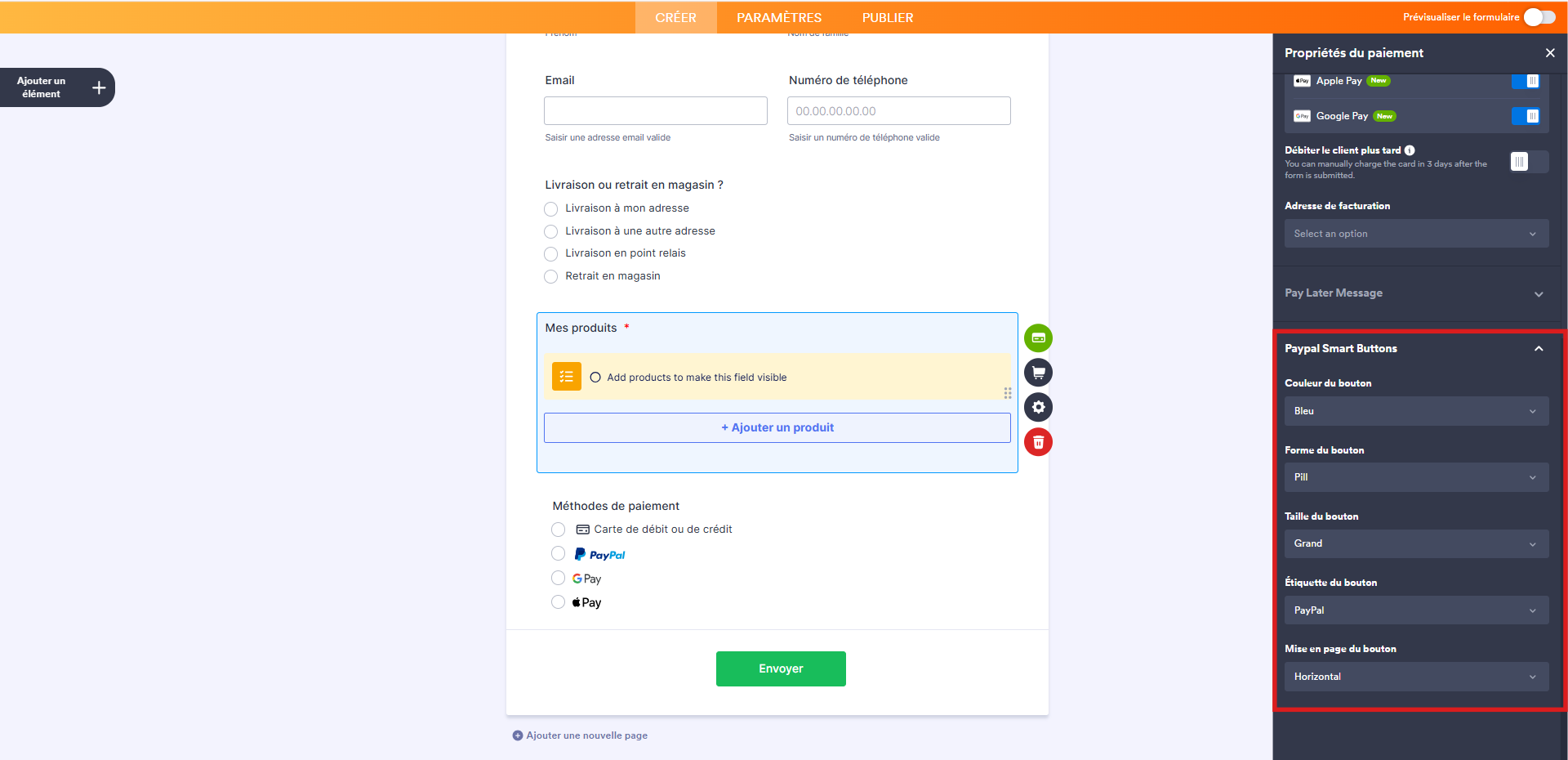The width and height of the screenshot is (1568, 760).
Task: Click the red trash icon to delete field
Action: (x=1038, y=442)
